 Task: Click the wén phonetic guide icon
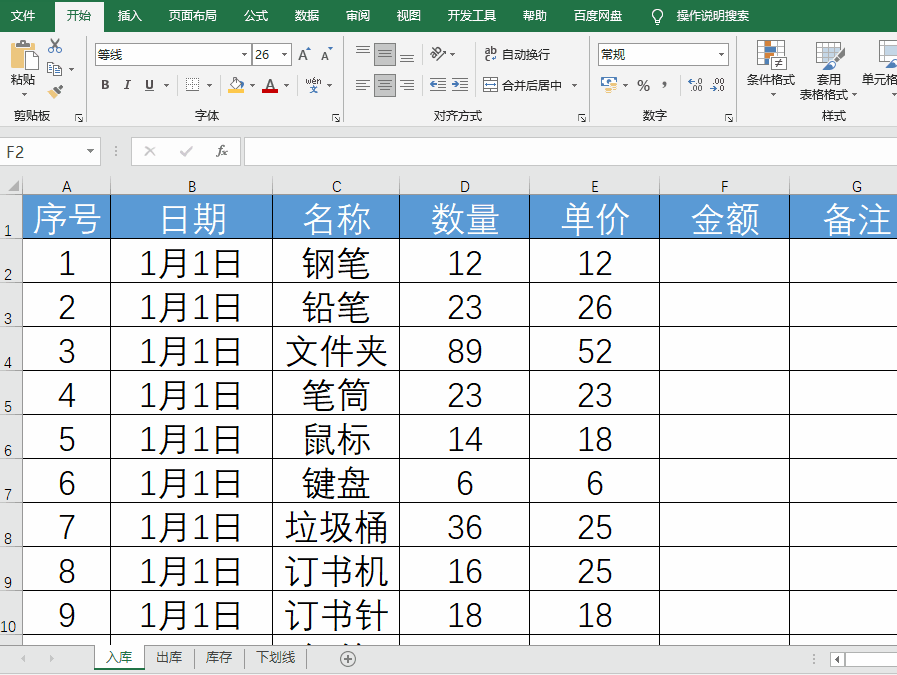[313, 85]
